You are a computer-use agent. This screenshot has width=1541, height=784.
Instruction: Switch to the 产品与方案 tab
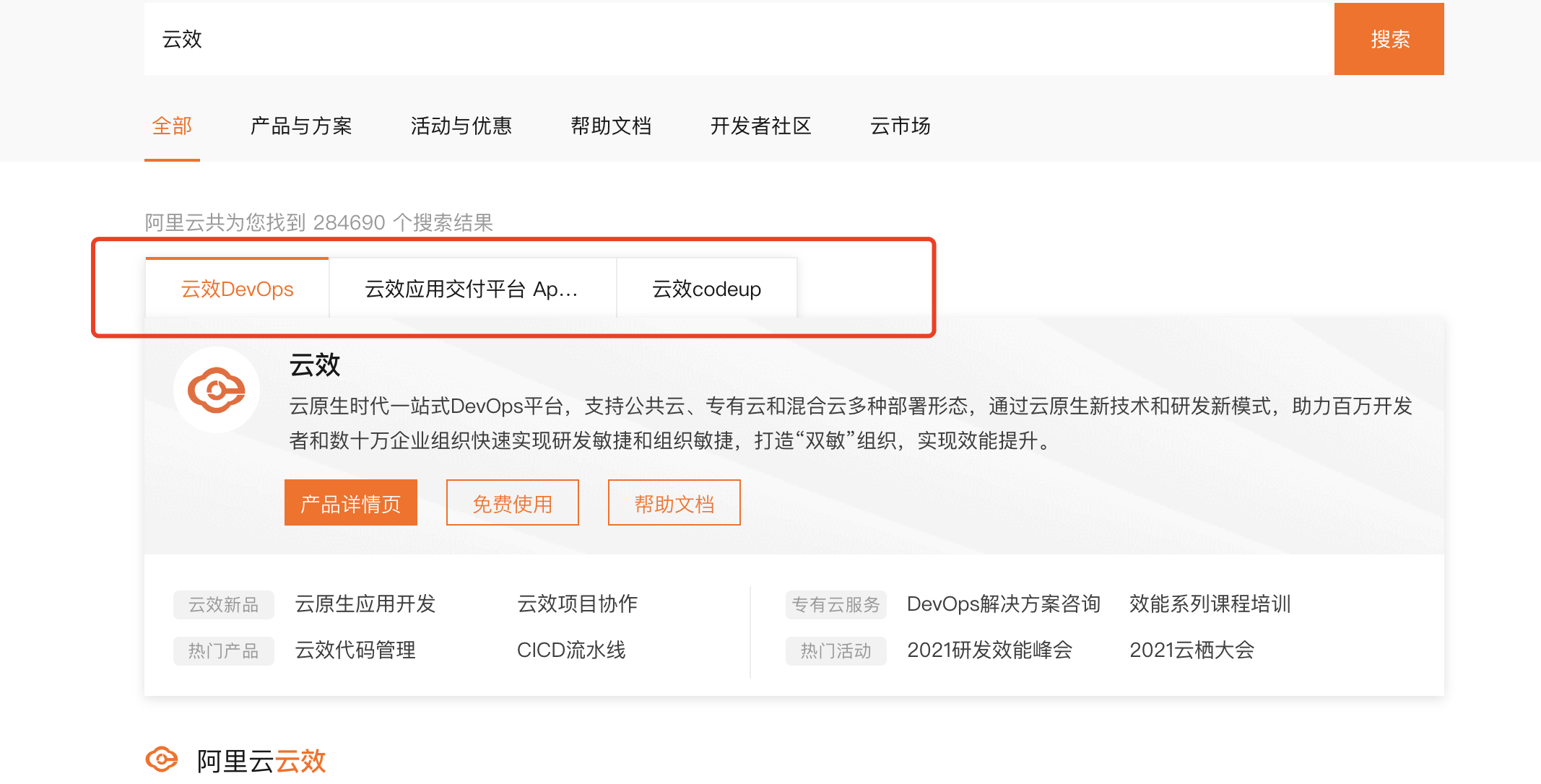tap(301, 126)
